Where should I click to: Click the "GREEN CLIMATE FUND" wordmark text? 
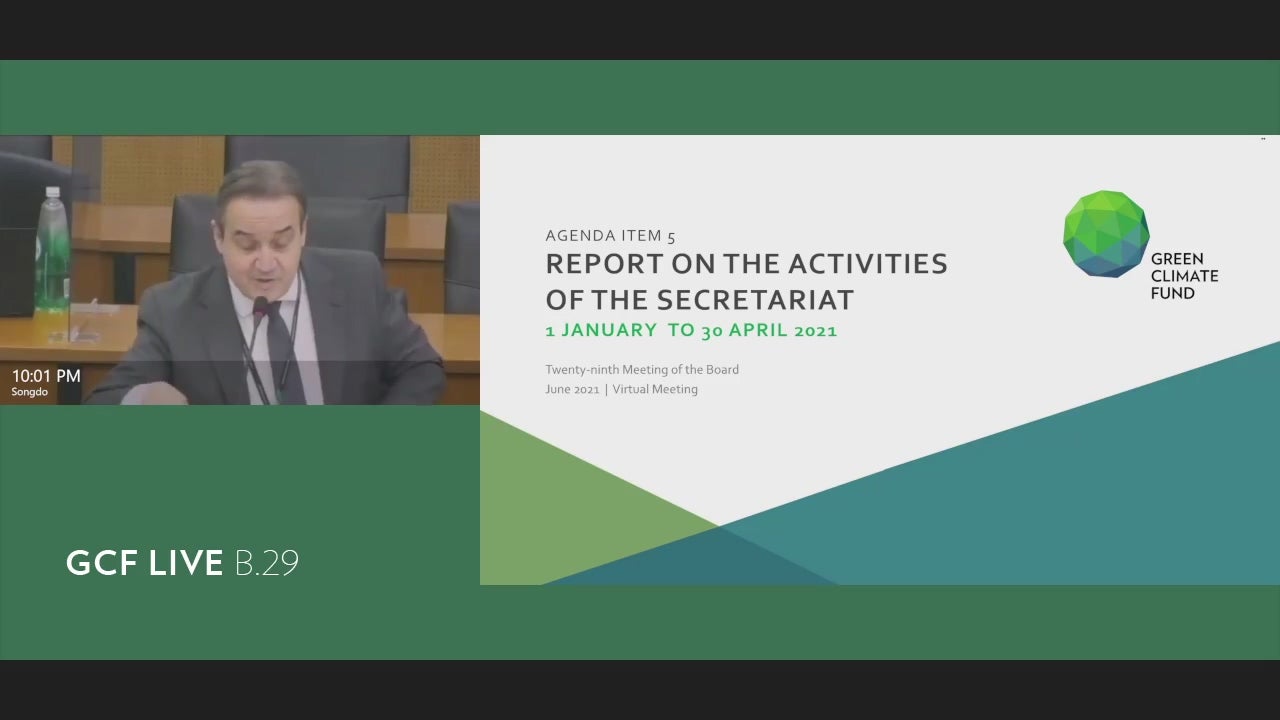pyautogui.click(x=1184, y=276)
